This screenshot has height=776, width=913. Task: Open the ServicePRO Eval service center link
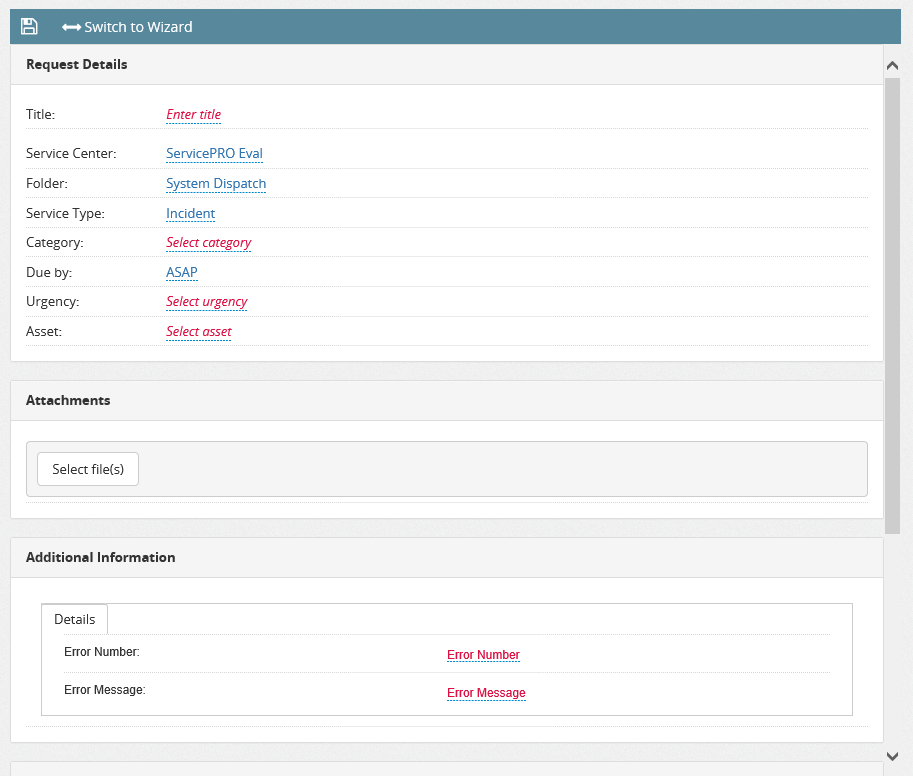(214, 153)
